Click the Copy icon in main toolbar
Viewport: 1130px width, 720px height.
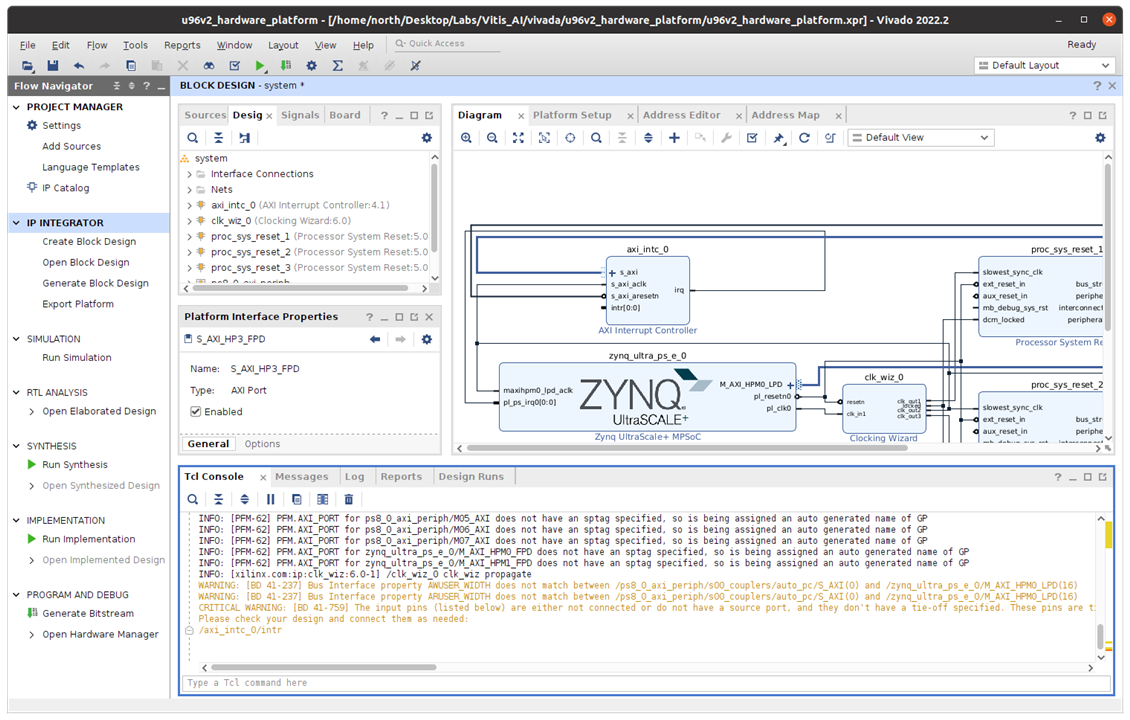coord(130,66)
